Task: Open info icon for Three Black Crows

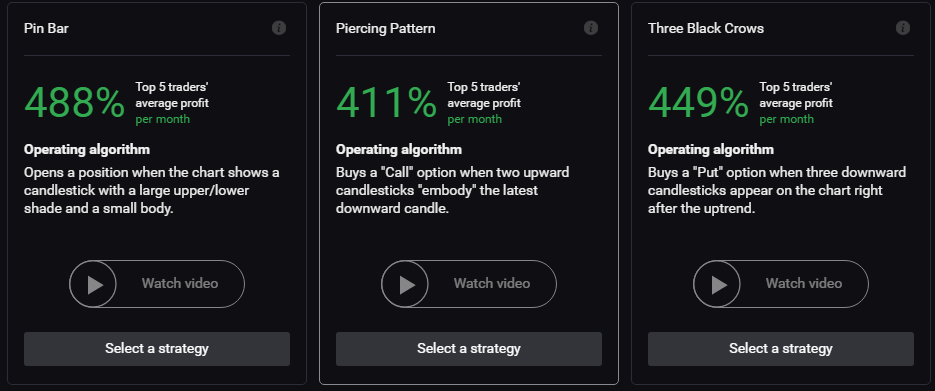Action: [x=902, y=28]
